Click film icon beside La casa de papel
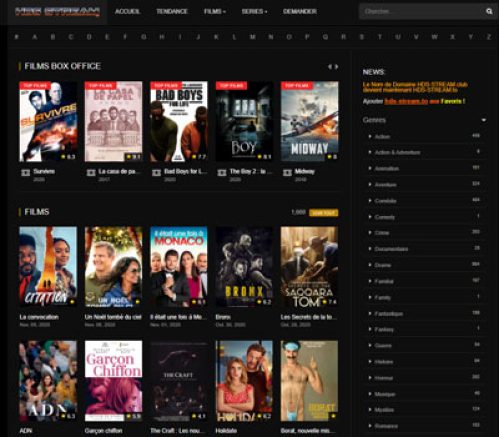499x437 pixels. pos(91,172)
